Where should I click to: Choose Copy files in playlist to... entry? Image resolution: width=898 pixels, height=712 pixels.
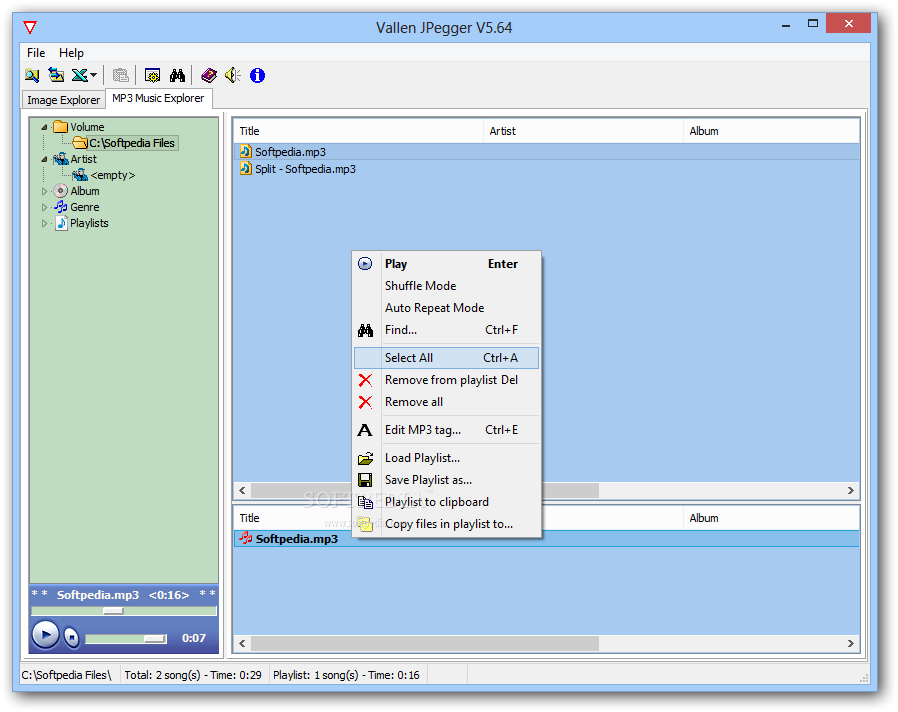point(446,524)
